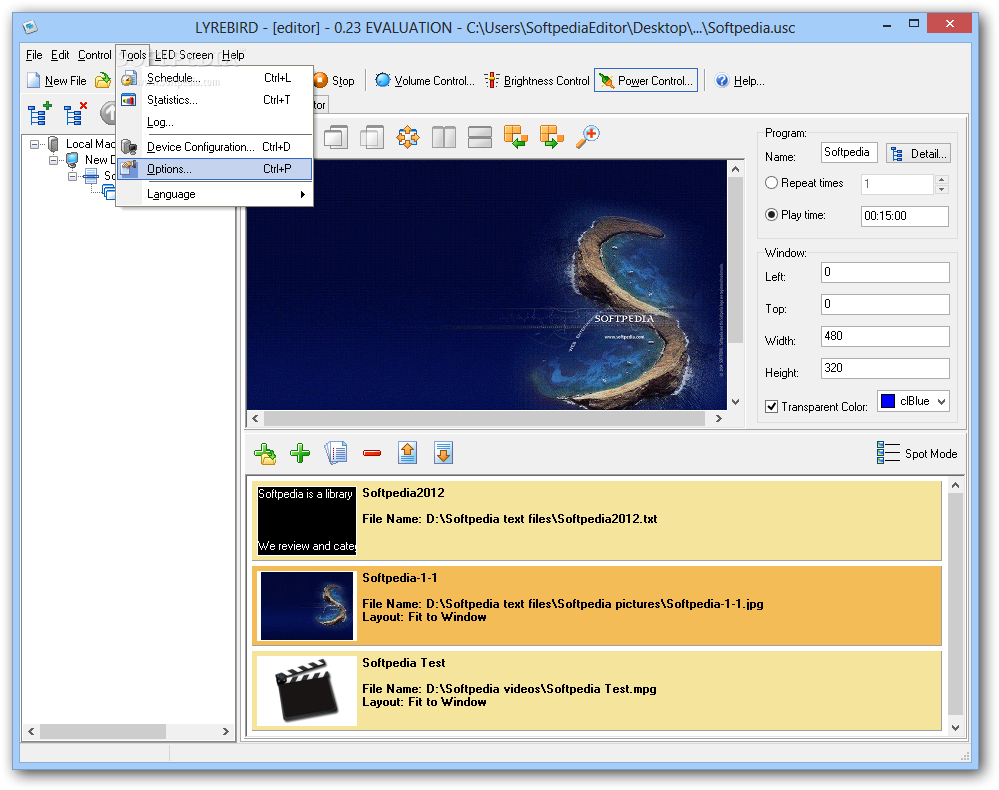Click the Spot Mode button
Viewport: 999px width, 790px height.
(917, 453)
